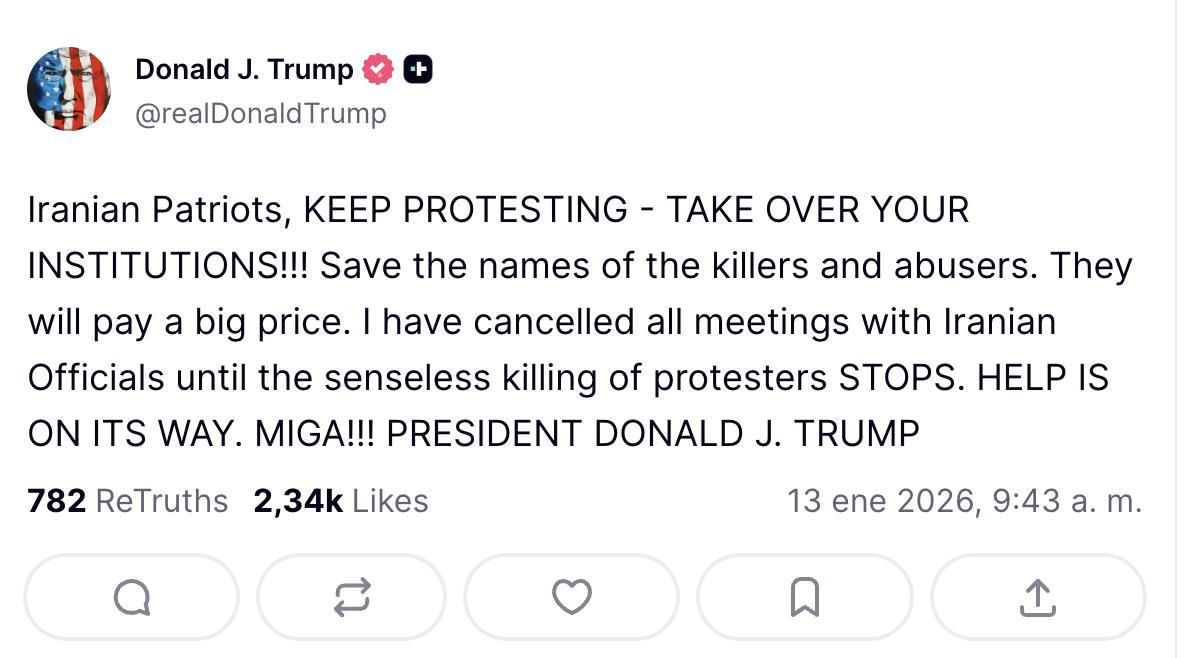
Task: Click the @realDonaldTrump handle
Action: click(262, 112)
